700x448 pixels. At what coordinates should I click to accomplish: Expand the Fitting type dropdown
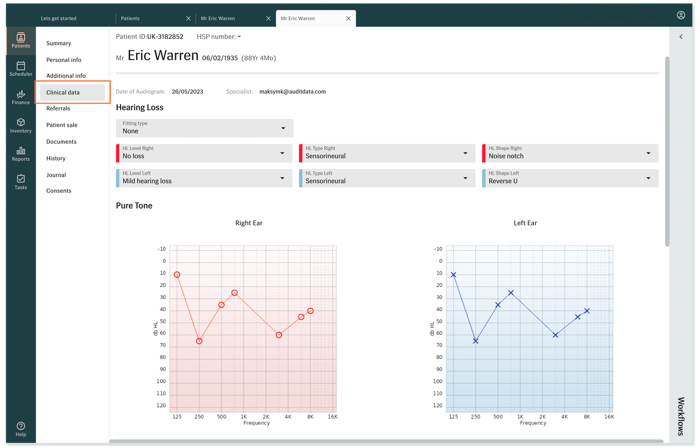204,128
